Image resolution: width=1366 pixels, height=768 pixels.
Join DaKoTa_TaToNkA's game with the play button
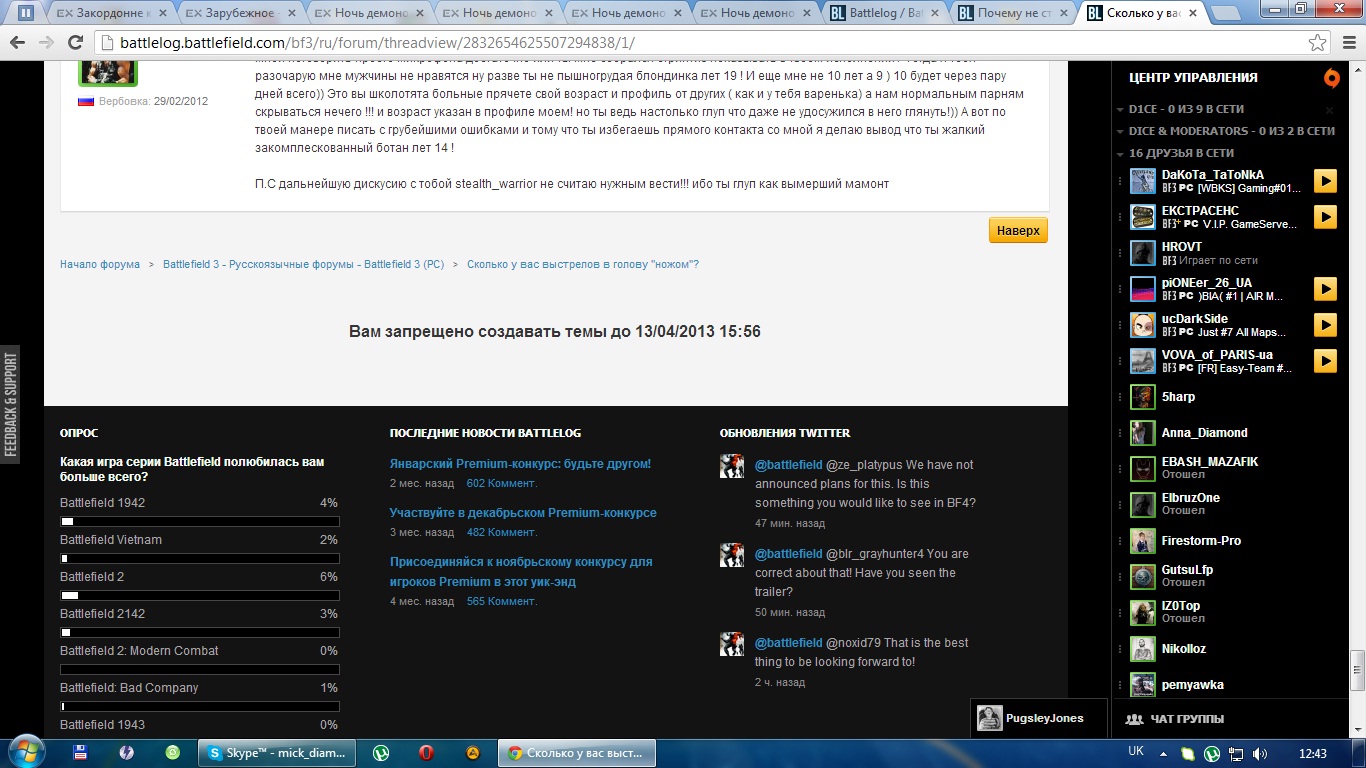tap(1325, 181)
